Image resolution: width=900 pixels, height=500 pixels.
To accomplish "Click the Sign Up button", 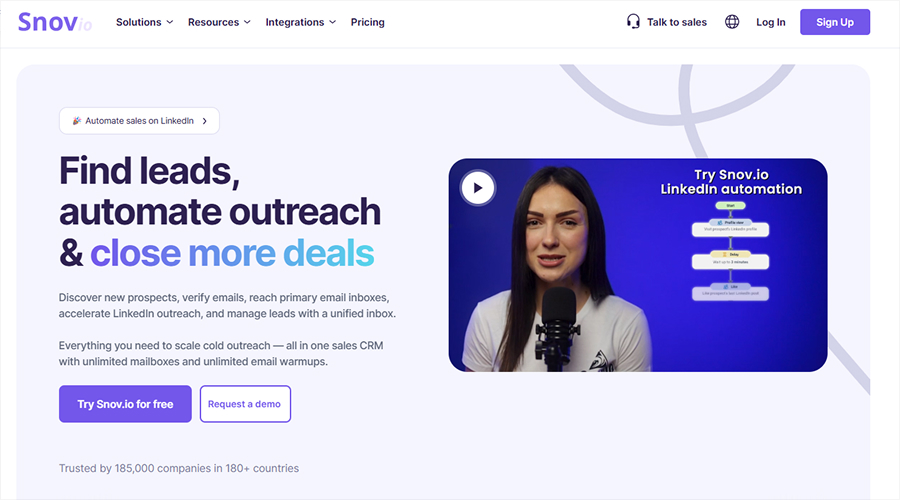I will [835, 22].
